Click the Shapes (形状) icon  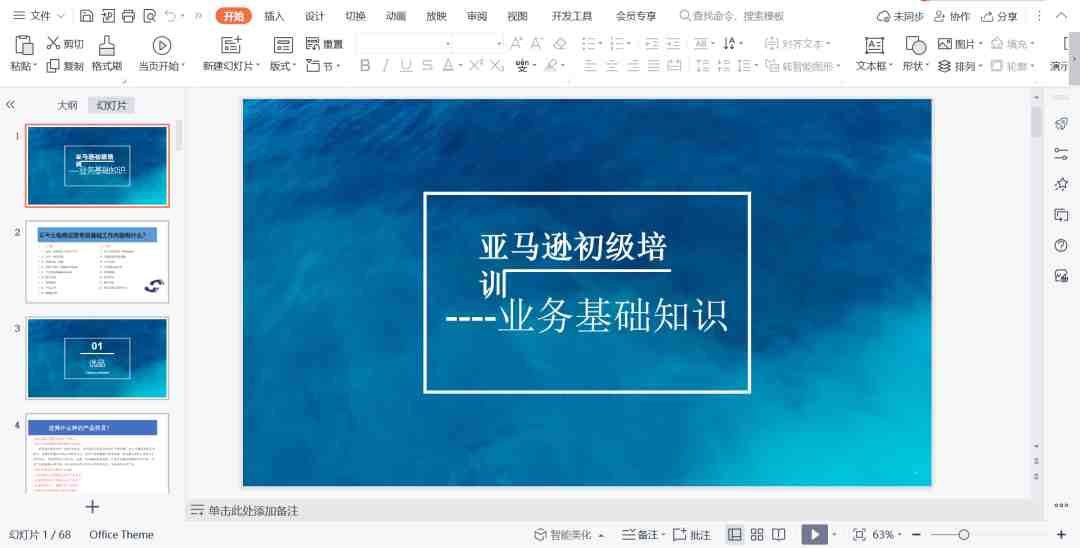915,45
